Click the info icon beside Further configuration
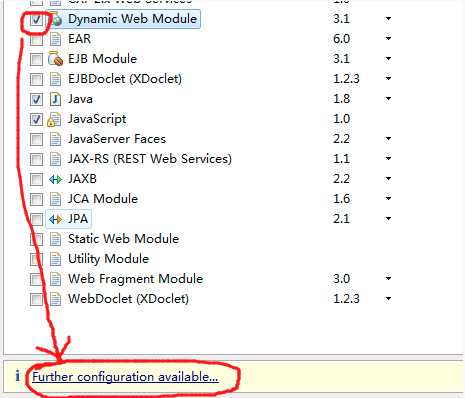 click(17, 376)
